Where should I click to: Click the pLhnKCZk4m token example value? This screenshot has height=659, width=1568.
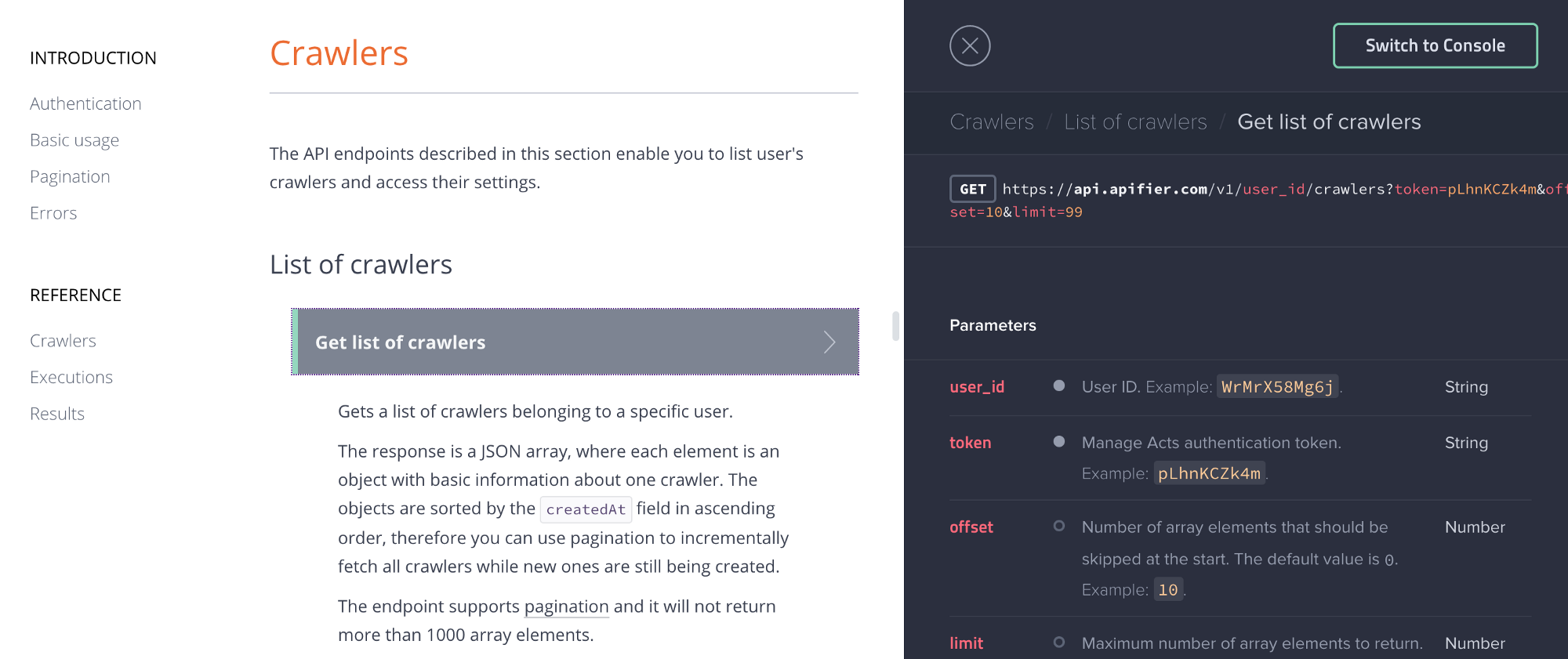point(1209,473)
